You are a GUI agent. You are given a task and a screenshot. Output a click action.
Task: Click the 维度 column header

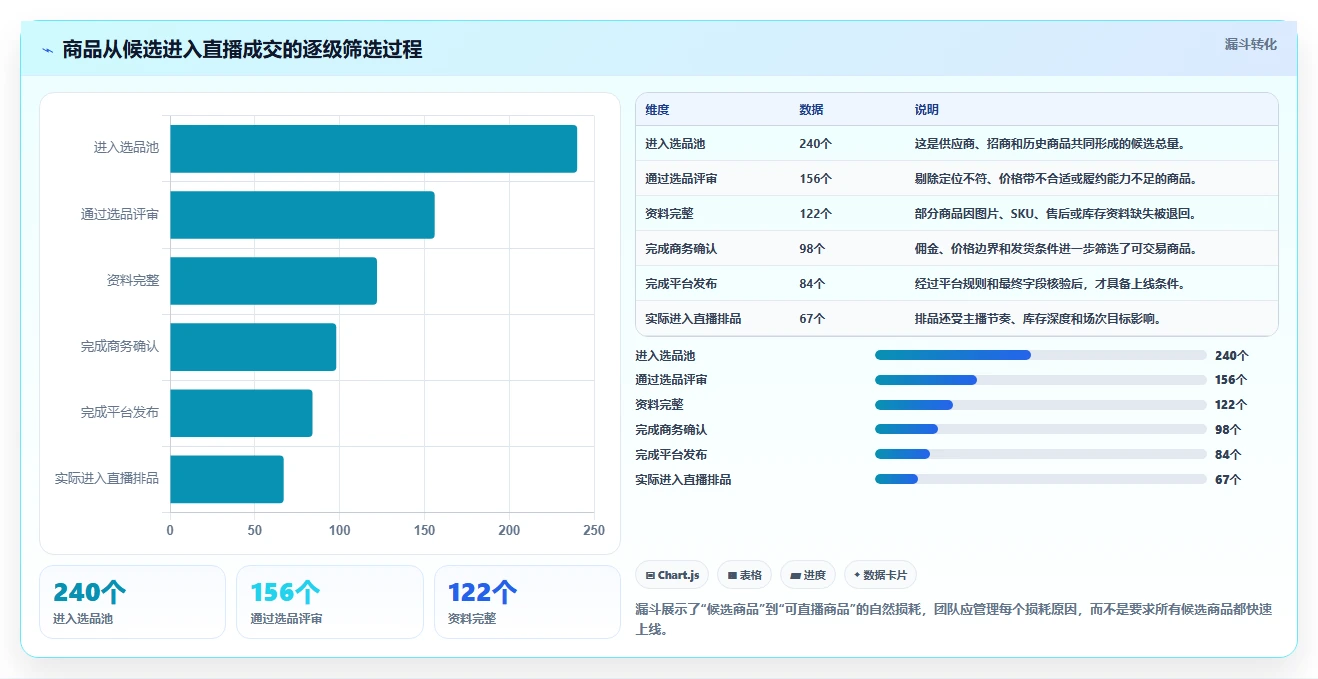click(657, 110)
